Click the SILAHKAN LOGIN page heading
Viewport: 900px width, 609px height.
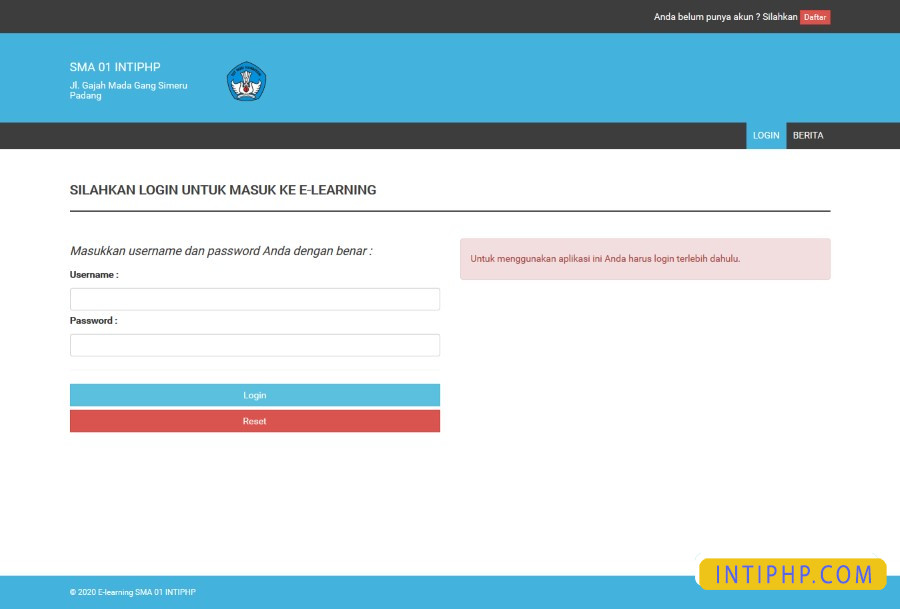(222, 190)
